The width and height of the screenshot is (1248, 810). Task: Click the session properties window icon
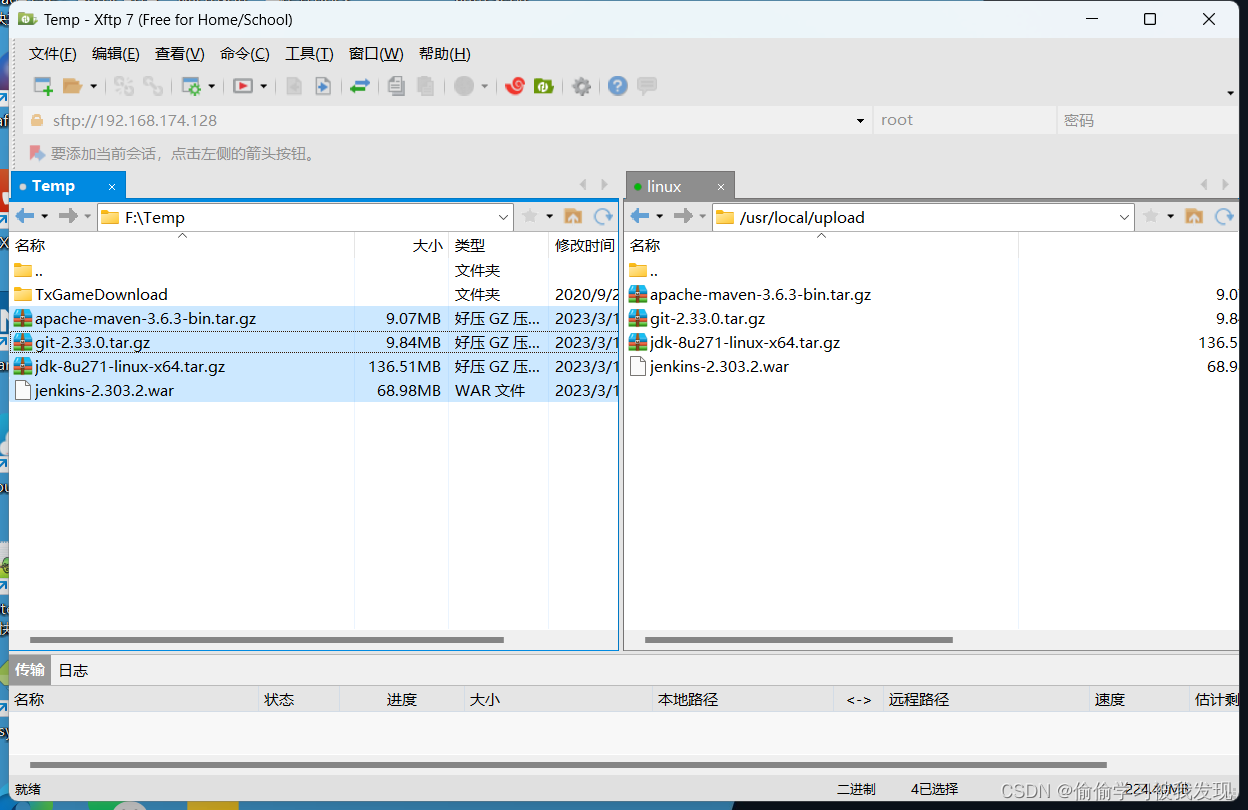click(x=190, y=86)
